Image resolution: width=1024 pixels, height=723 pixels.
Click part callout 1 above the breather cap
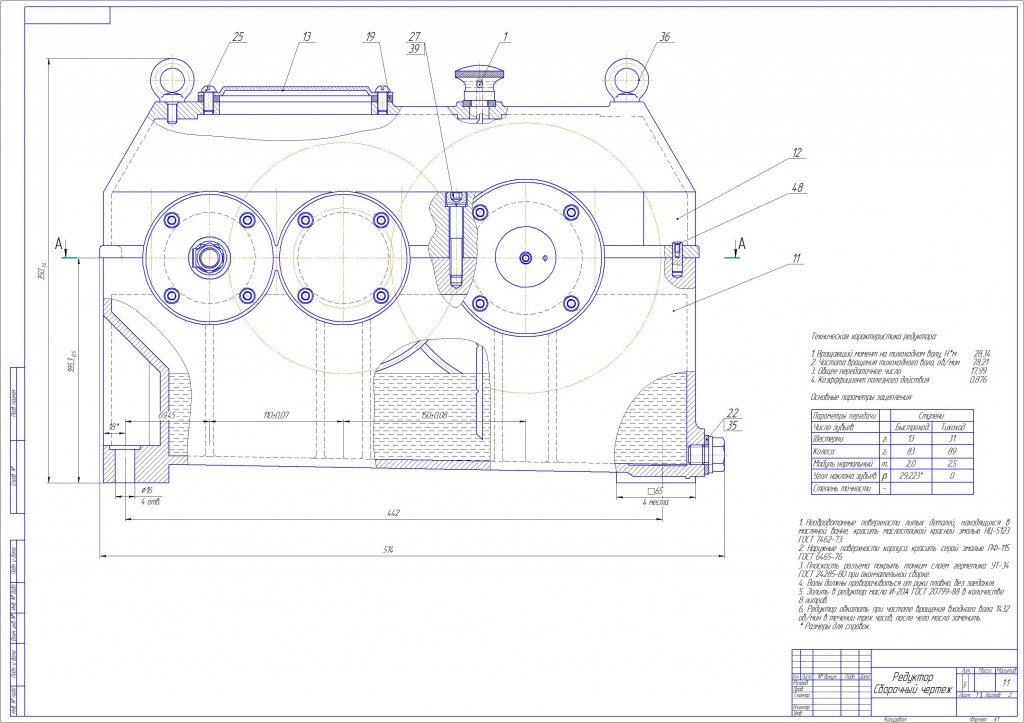click(x=505, y=37)
